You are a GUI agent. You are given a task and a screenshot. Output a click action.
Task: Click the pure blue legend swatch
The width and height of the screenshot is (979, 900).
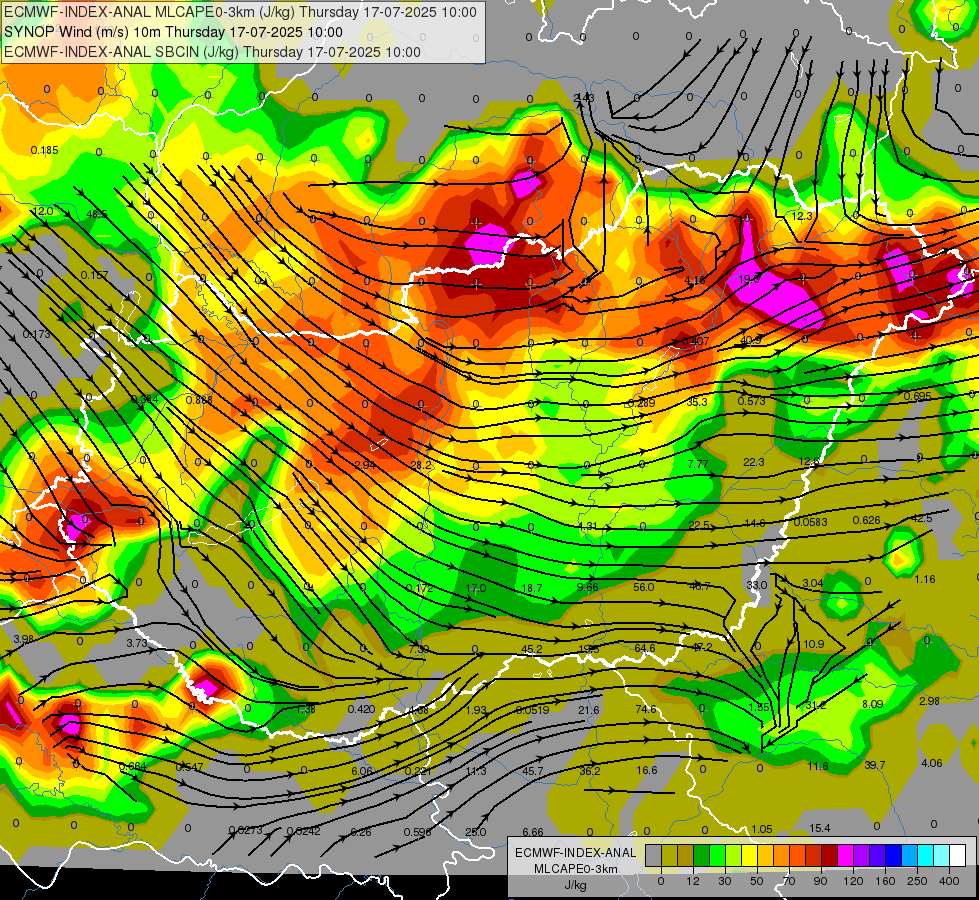coord(893,855)
